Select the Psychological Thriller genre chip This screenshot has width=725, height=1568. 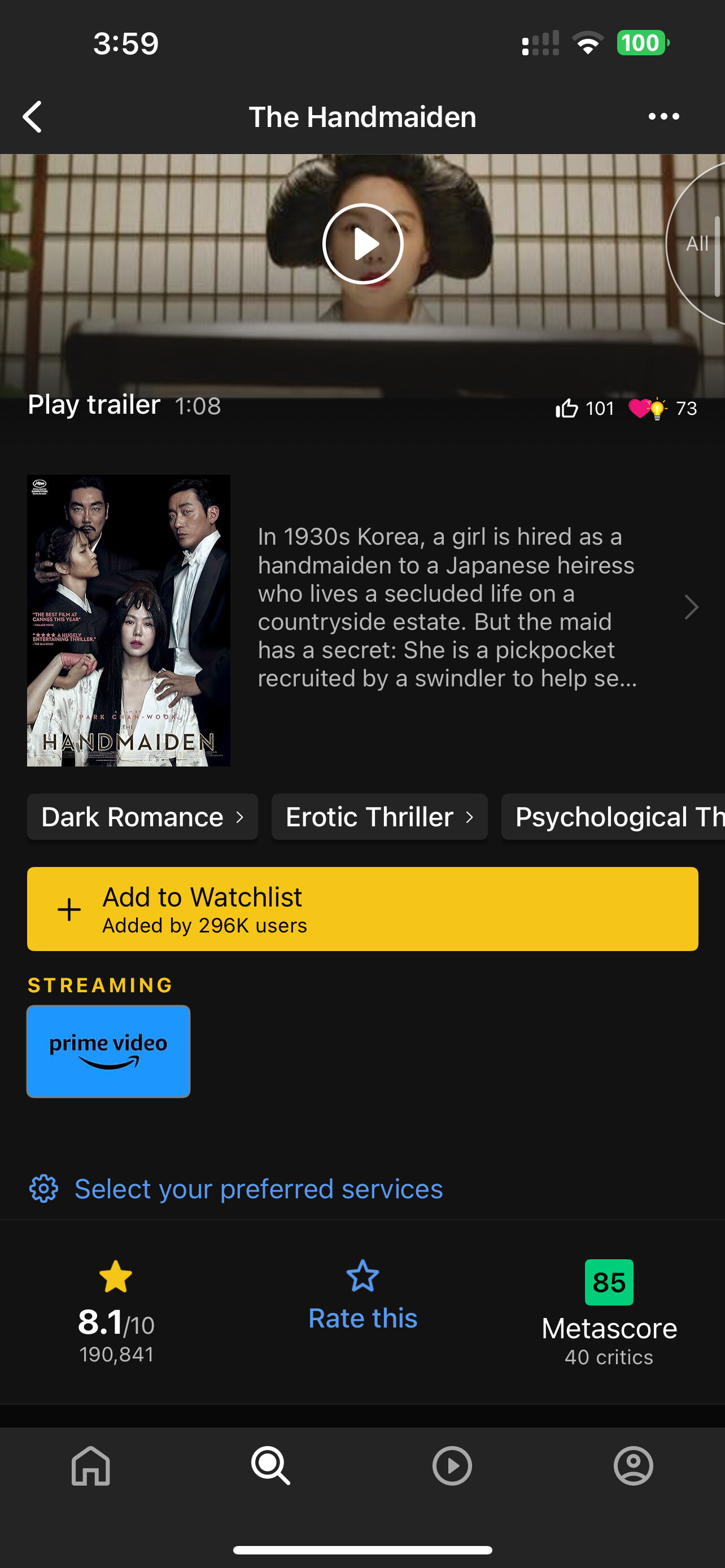(x=613, y=817)
